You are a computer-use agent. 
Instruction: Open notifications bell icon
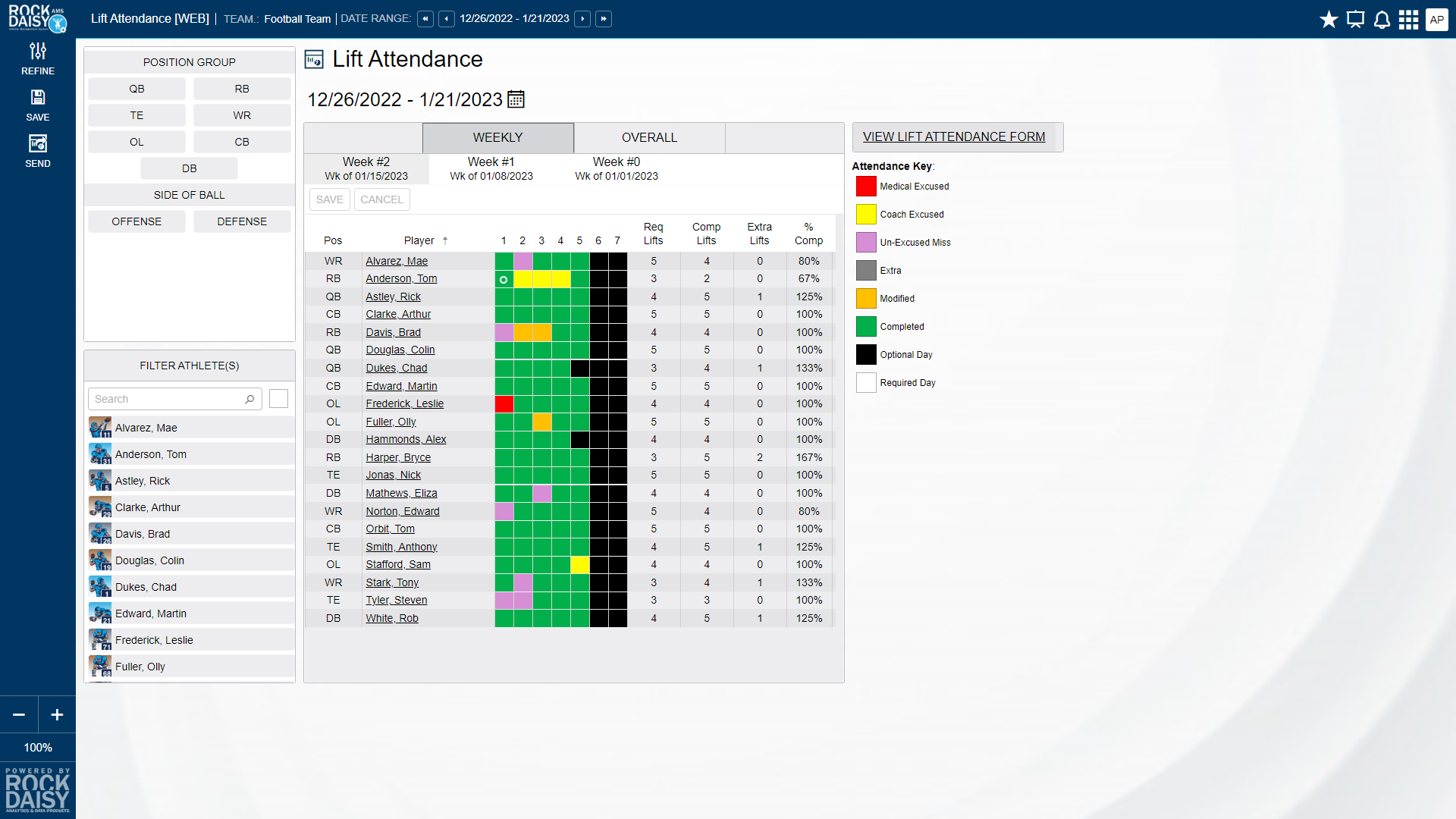(x=1382, y=20)
